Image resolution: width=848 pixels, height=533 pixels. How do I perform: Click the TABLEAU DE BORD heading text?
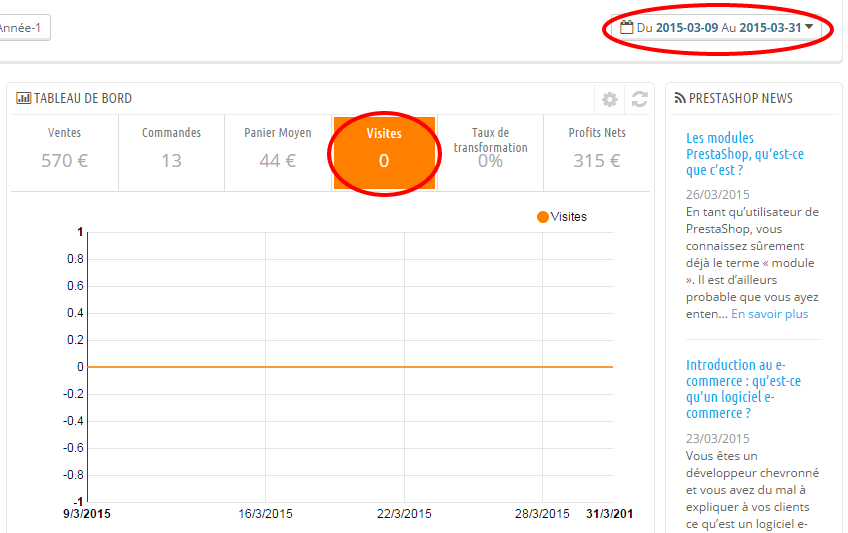pos(83,98)
